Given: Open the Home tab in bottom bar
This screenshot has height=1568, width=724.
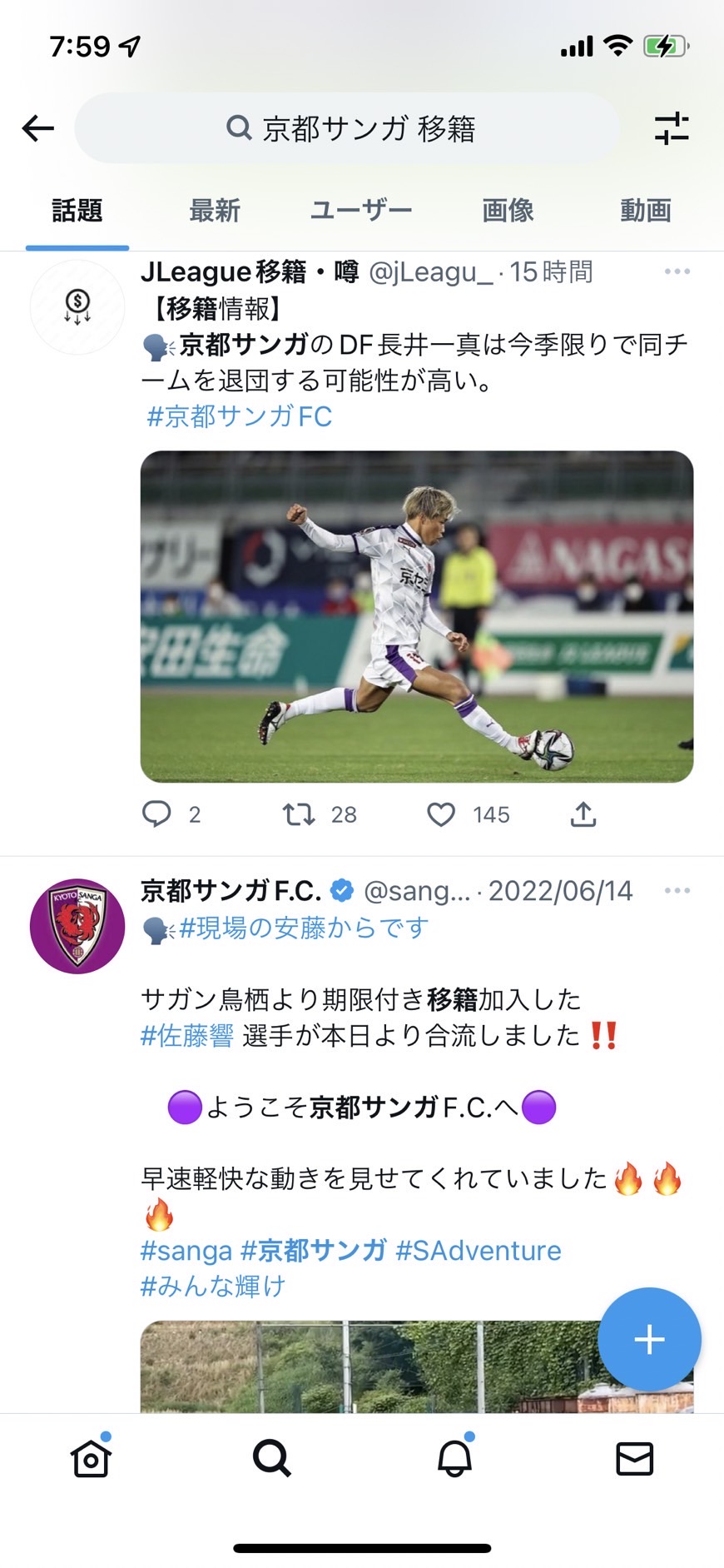Looking at the screenshot, I should 91,1458.
